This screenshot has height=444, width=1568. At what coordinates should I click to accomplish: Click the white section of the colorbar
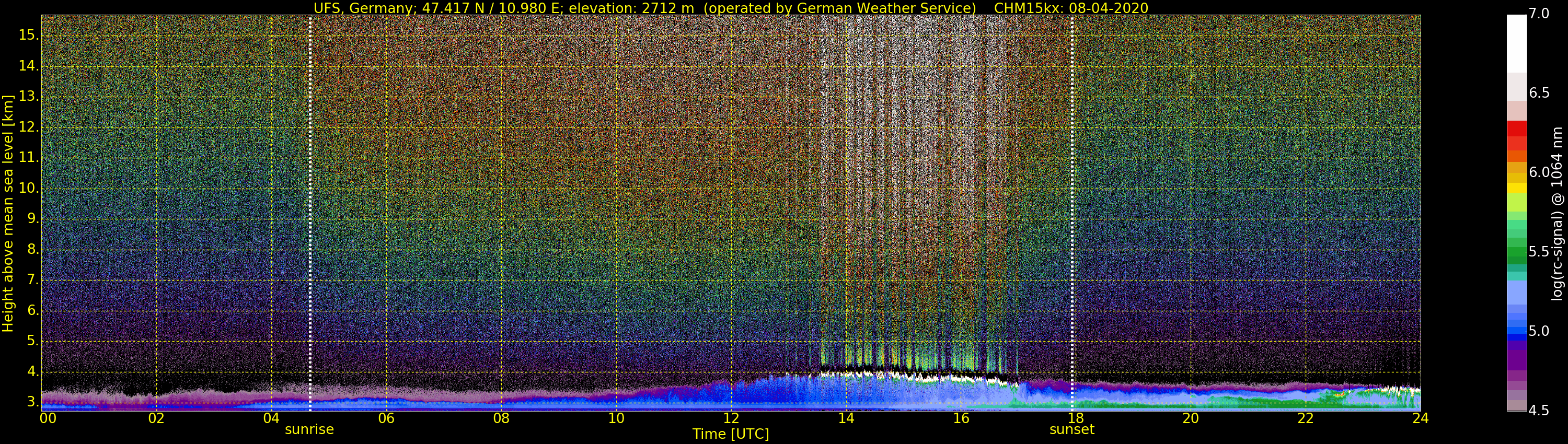point(1516,43)
